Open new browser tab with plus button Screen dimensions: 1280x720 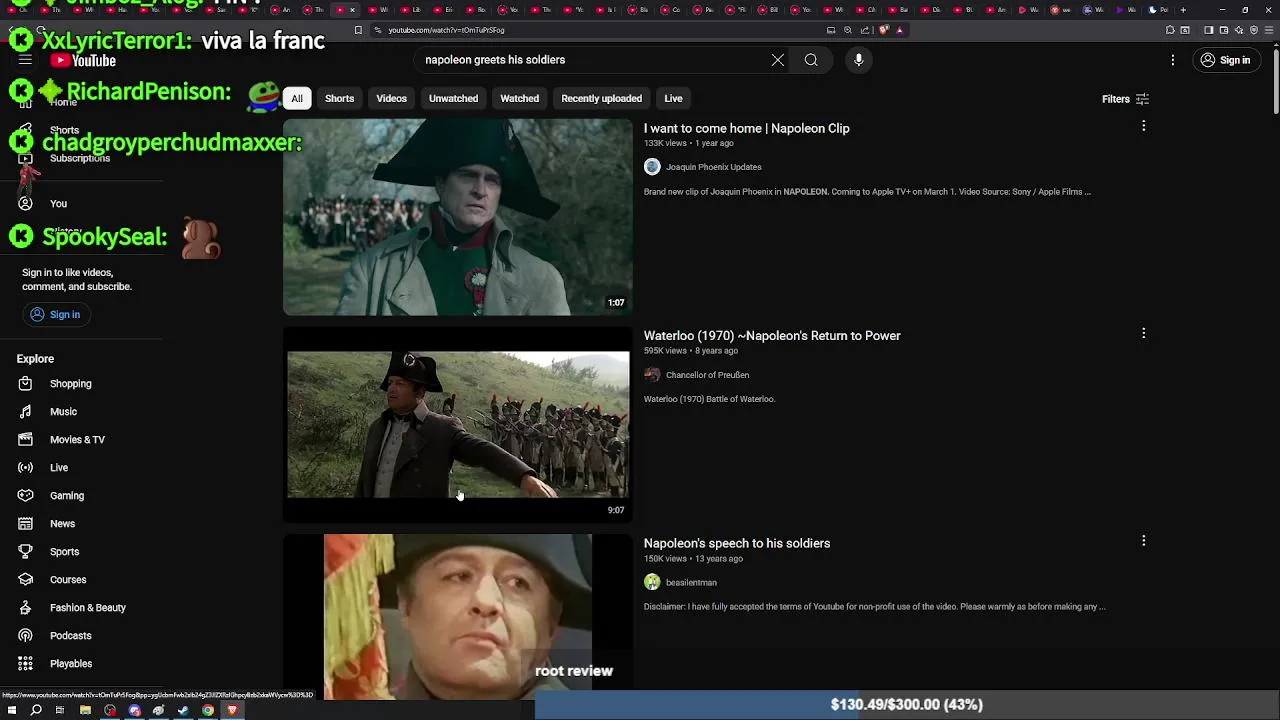(1183, 10)
